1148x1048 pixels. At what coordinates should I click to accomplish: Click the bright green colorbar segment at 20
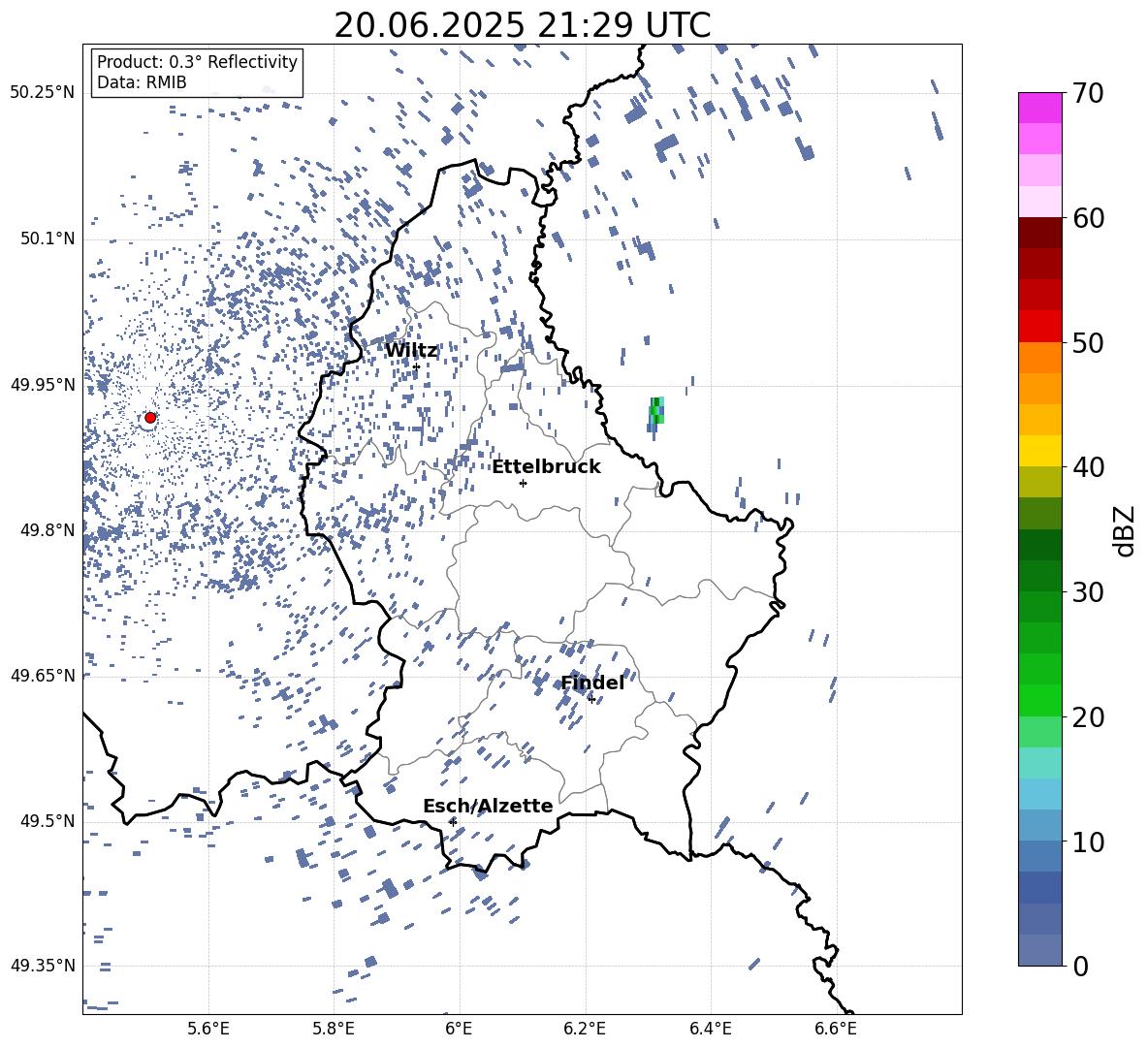1040,700
